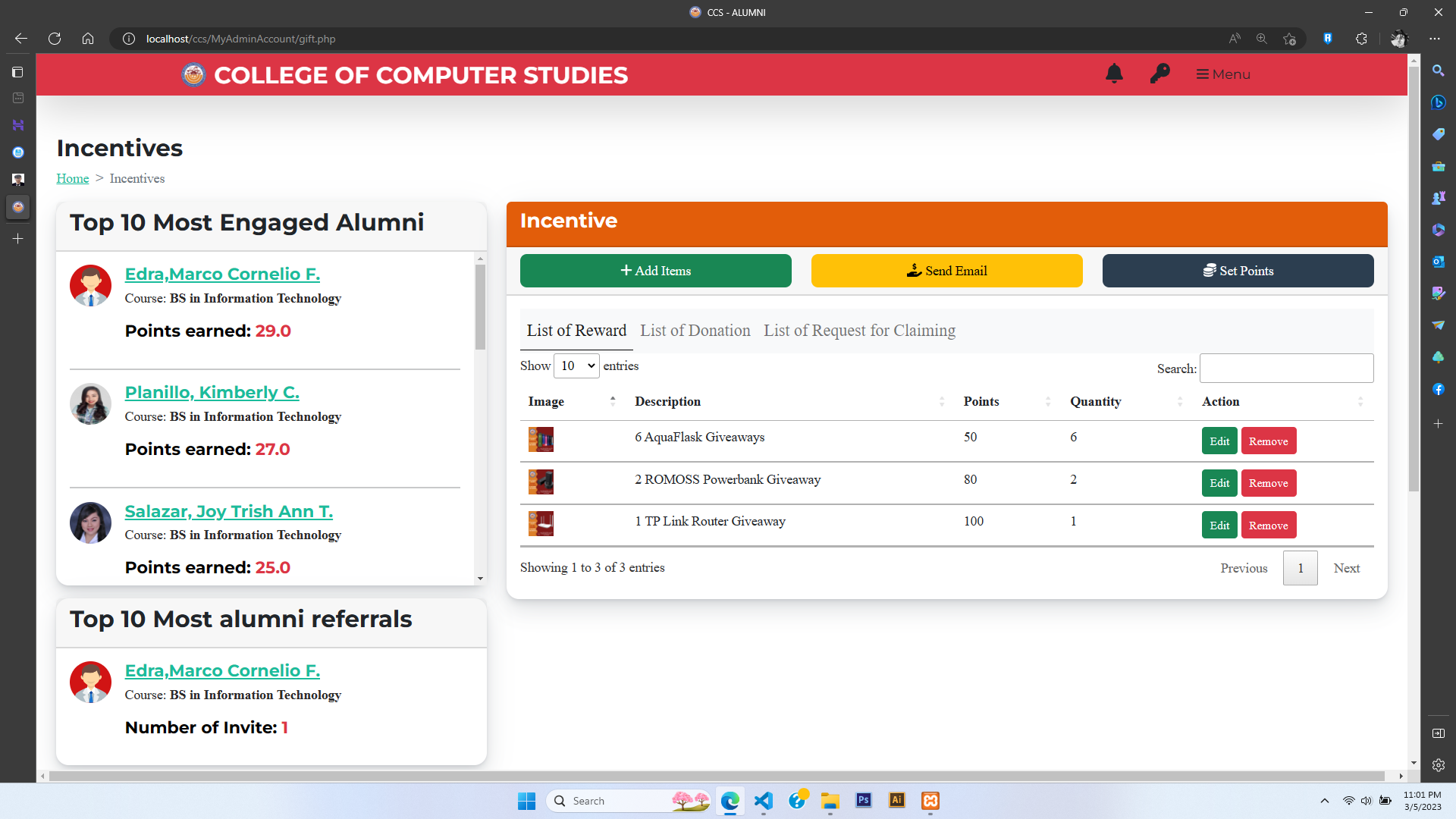Open Planillo, Kimberly C. profile link
The height and width of the screenshot is (819, 1456).
tap(212, 392)
